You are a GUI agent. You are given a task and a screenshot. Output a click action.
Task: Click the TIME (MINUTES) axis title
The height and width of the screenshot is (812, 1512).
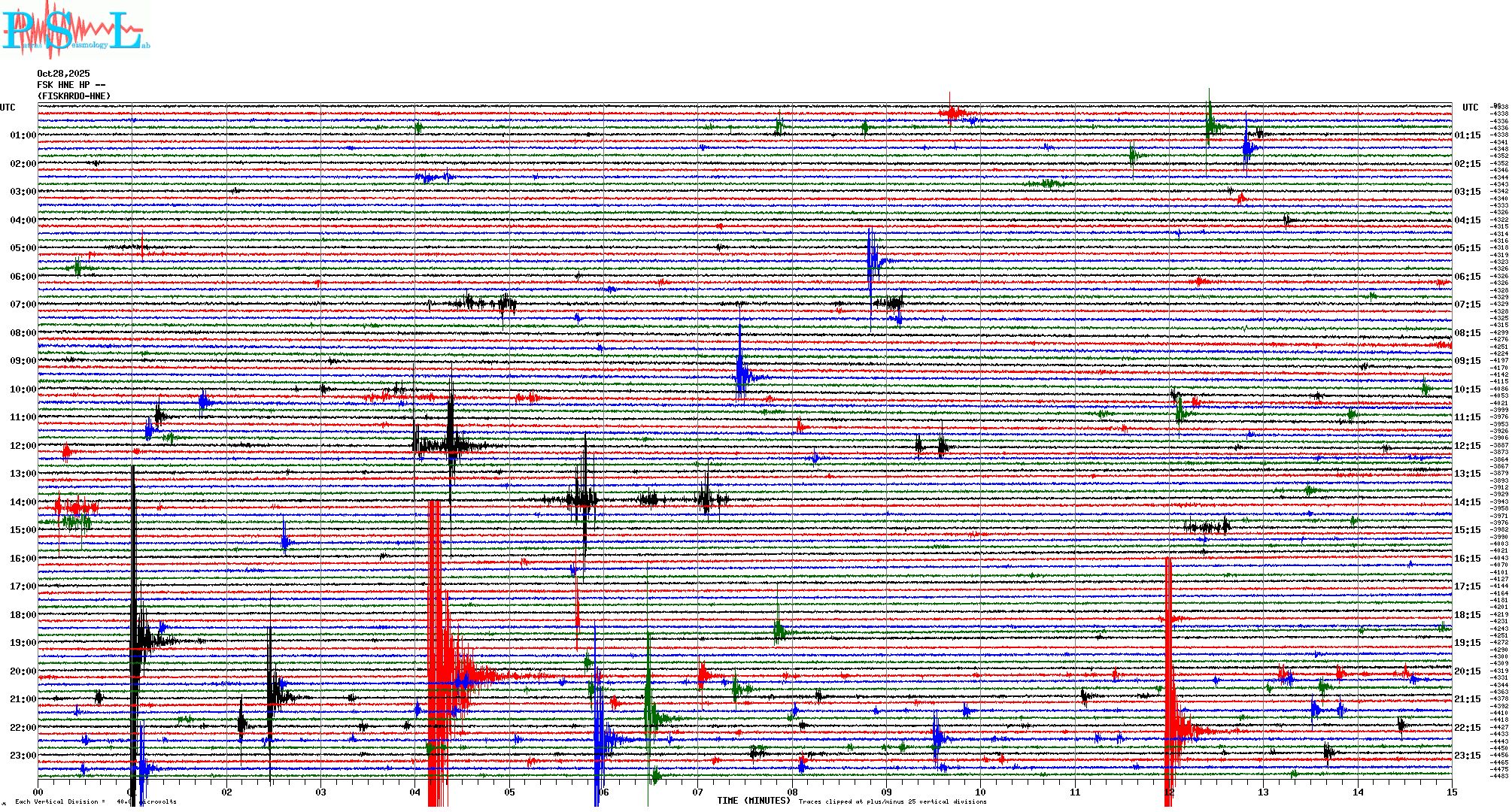coord(754,801)
